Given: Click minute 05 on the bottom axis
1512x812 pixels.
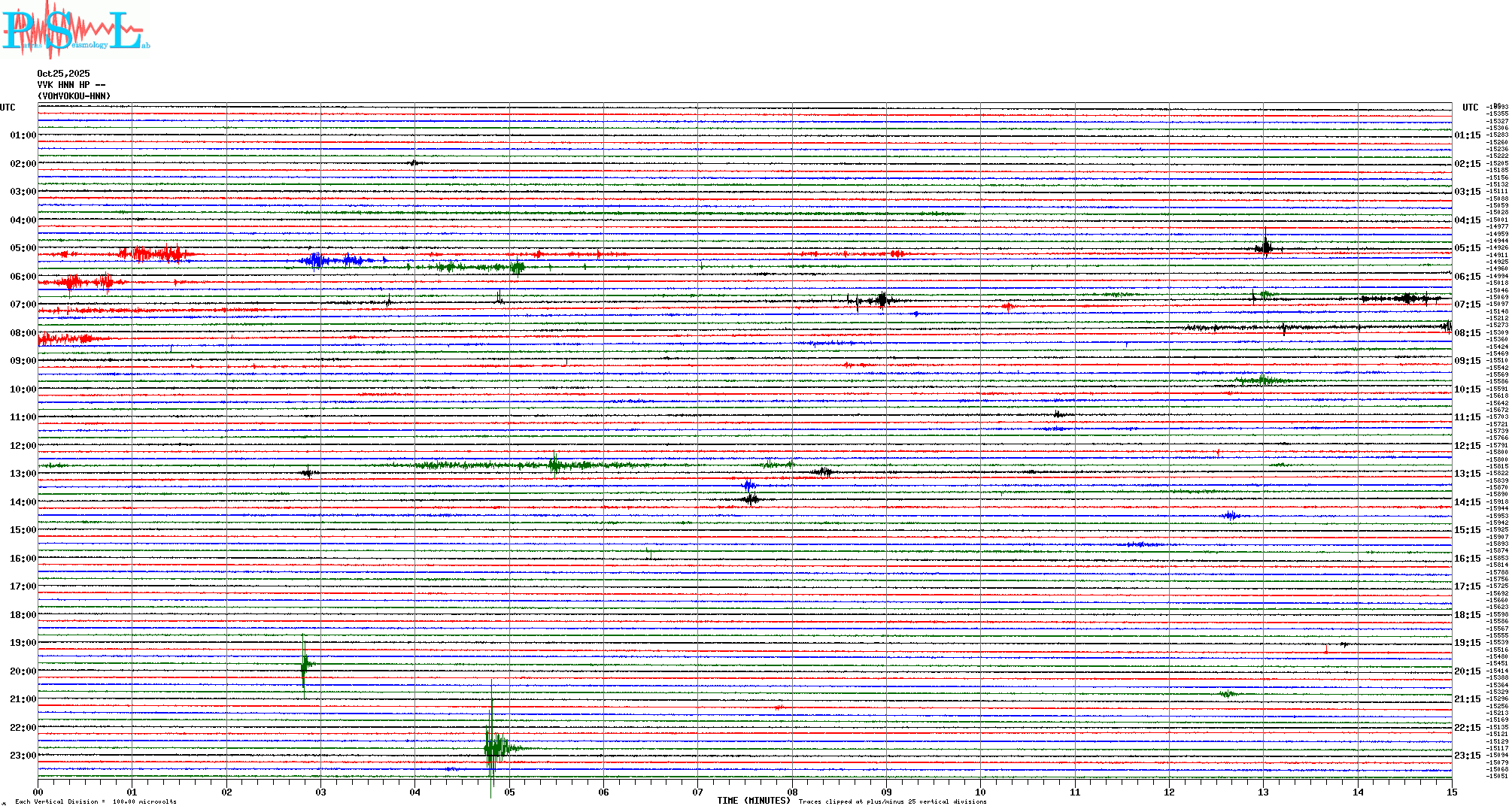Looking at the screenshot, I should (509, 792).
